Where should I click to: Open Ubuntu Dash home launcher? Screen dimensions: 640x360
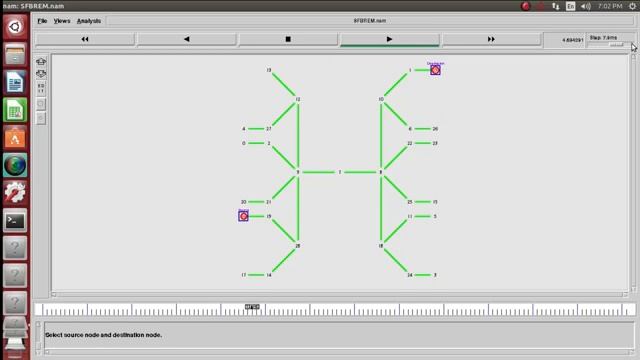tap(15, 27)
